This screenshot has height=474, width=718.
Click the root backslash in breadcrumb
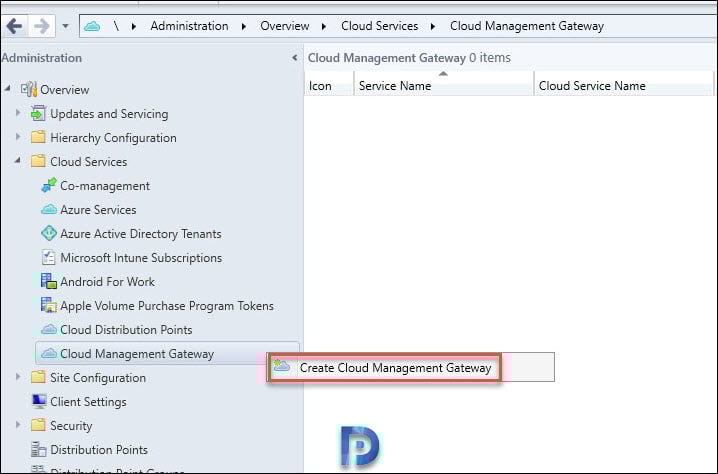[116, 26]
